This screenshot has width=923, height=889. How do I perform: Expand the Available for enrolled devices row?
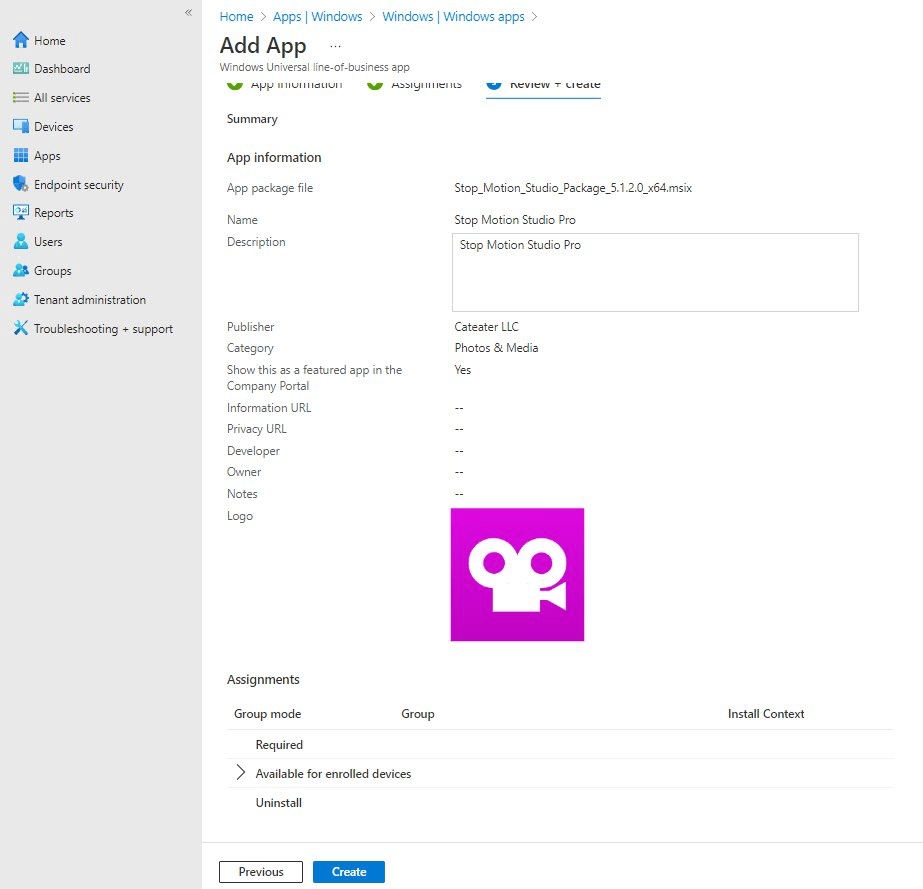coord(240,773)
